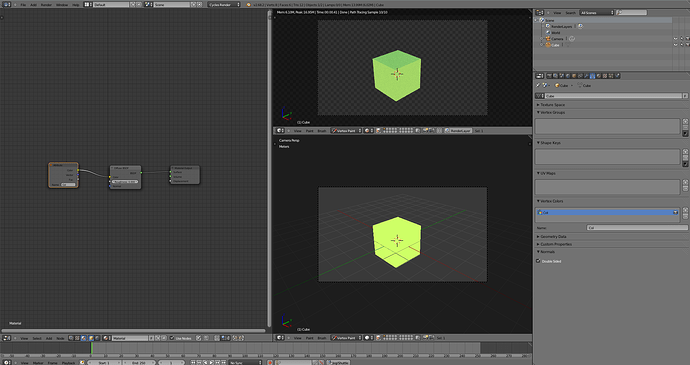Open the Help menu
Image resolution: width=690 pixels, height=365 pixels.
click(x=76, y=4)
